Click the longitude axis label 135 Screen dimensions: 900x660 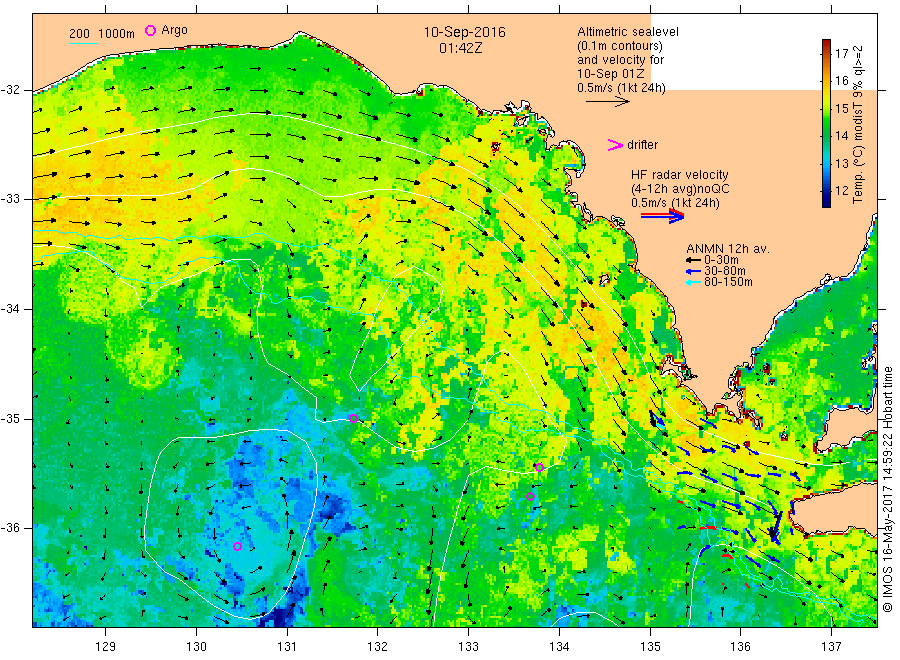(x=650, y=646)
